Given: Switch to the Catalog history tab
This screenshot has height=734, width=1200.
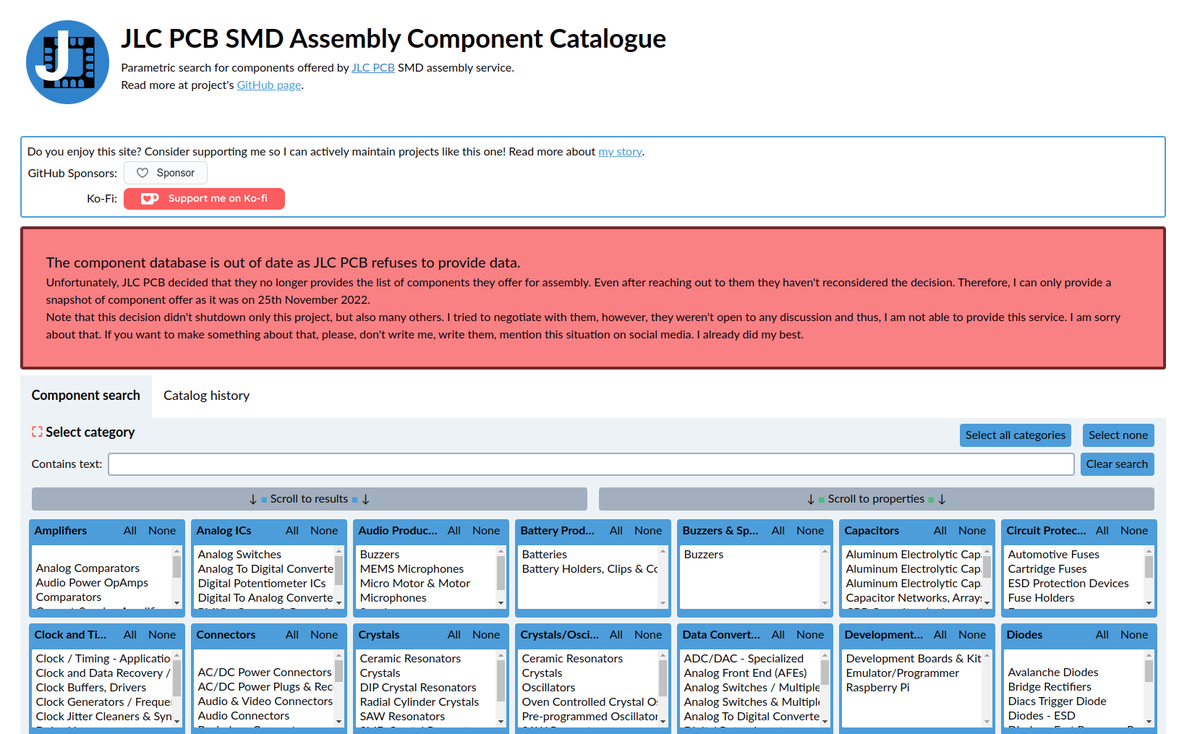Looking at the screenshot, I should pos(206,396).
